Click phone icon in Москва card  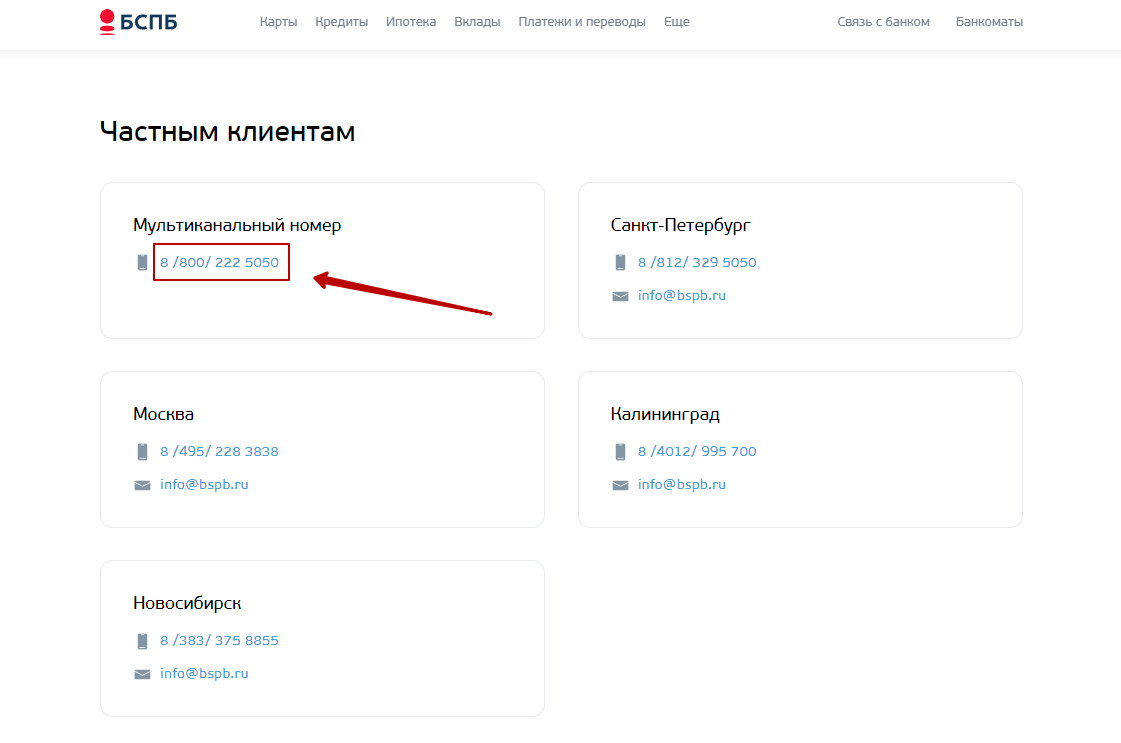pyautogui.click(x=142, y=451)
